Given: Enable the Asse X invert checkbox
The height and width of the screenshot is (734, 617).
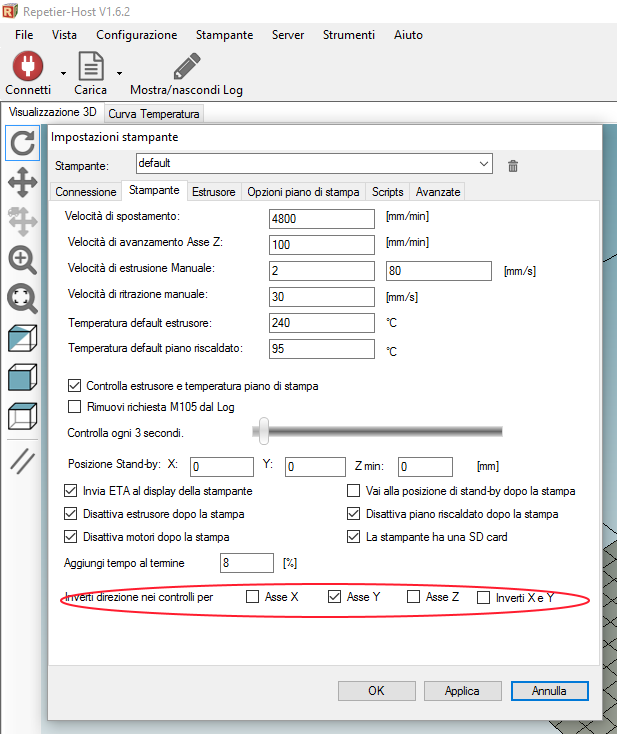Looking at the screenshot, I should [252, 597].
